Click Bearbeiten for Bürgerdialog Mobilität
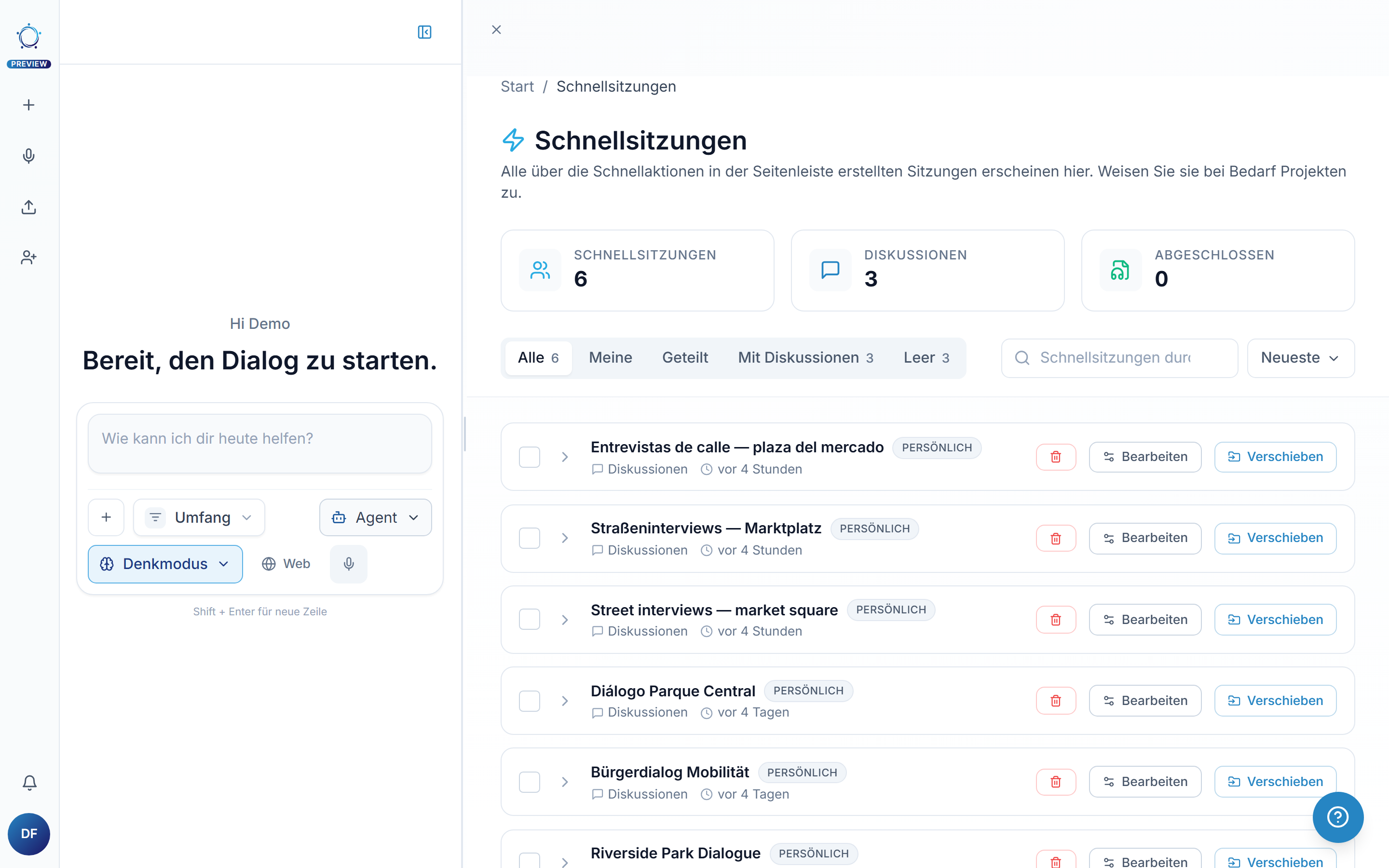 [x=1145, y=781]
